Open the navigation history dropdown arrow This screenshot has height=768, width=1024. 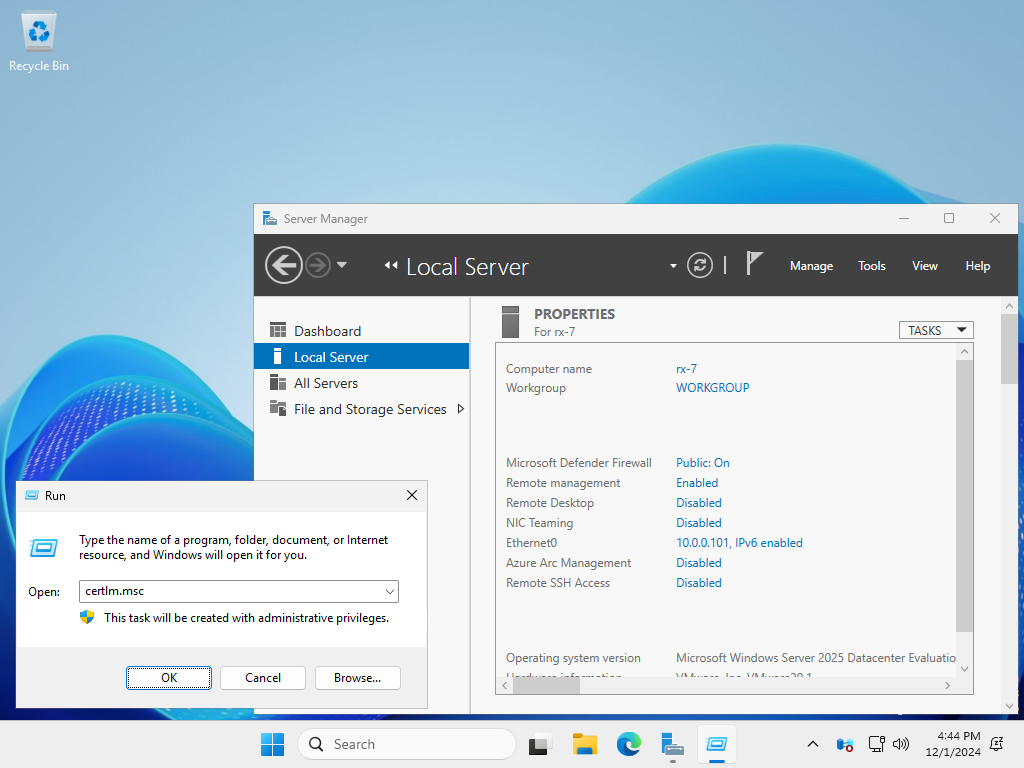pyautogui.click(x=342, y=265)
